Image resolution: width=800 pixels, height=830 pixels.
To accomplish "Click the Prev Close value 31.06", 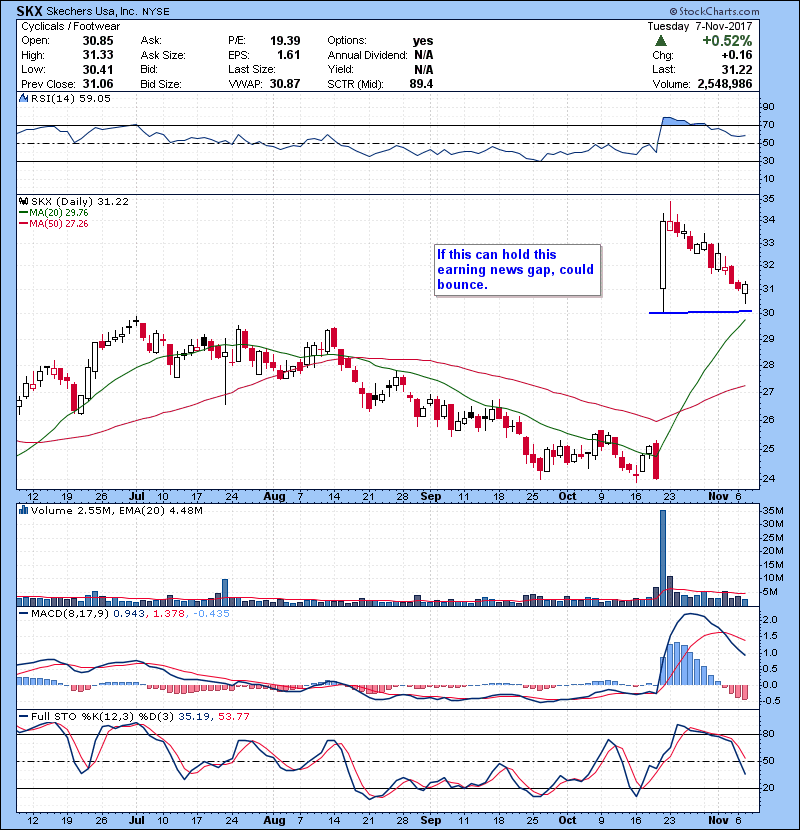I will pos(98,84).
